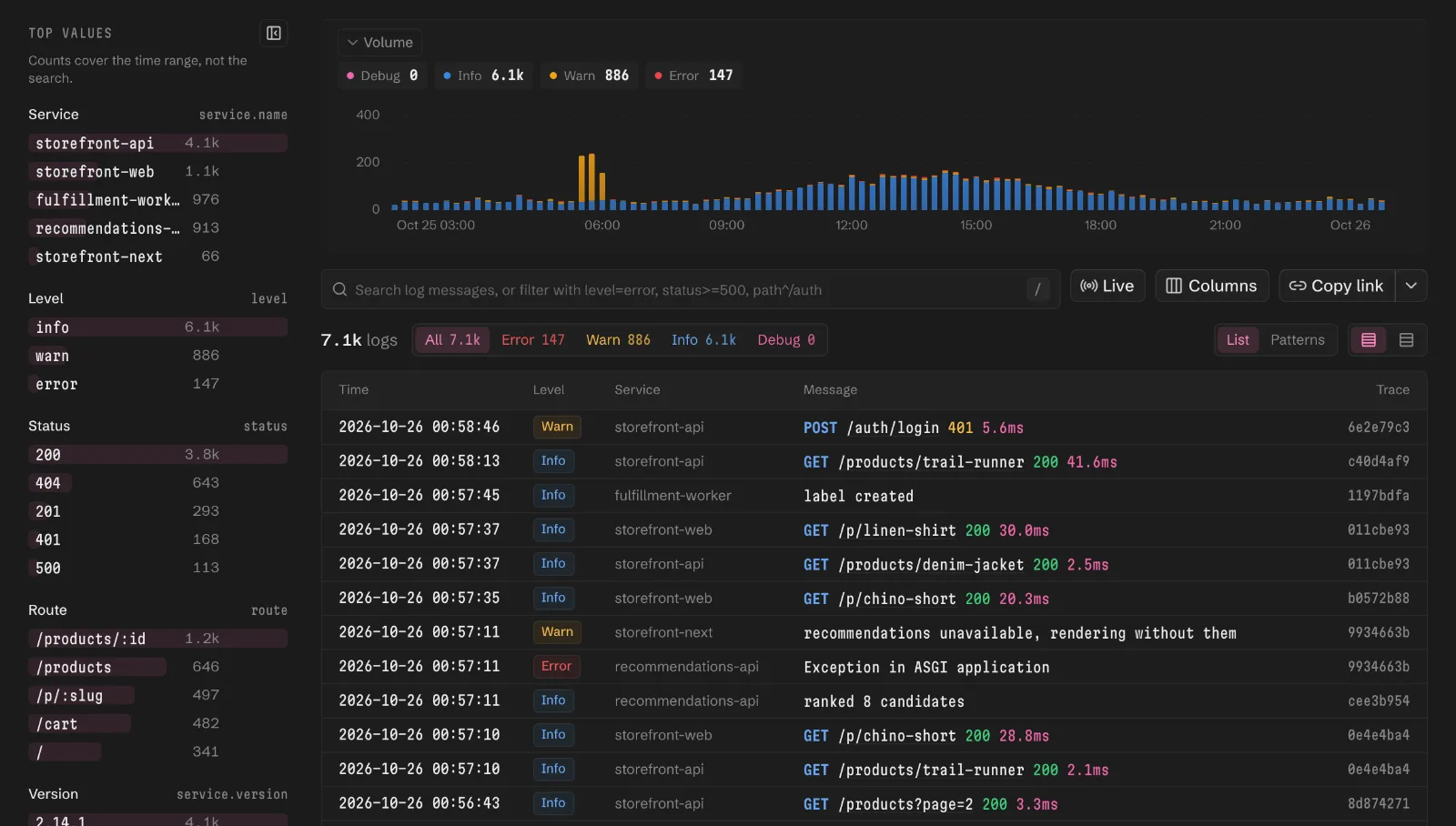Screen dimensions: 1456x826
Task: Focus the log message search field
Action: tap(690, 290)
